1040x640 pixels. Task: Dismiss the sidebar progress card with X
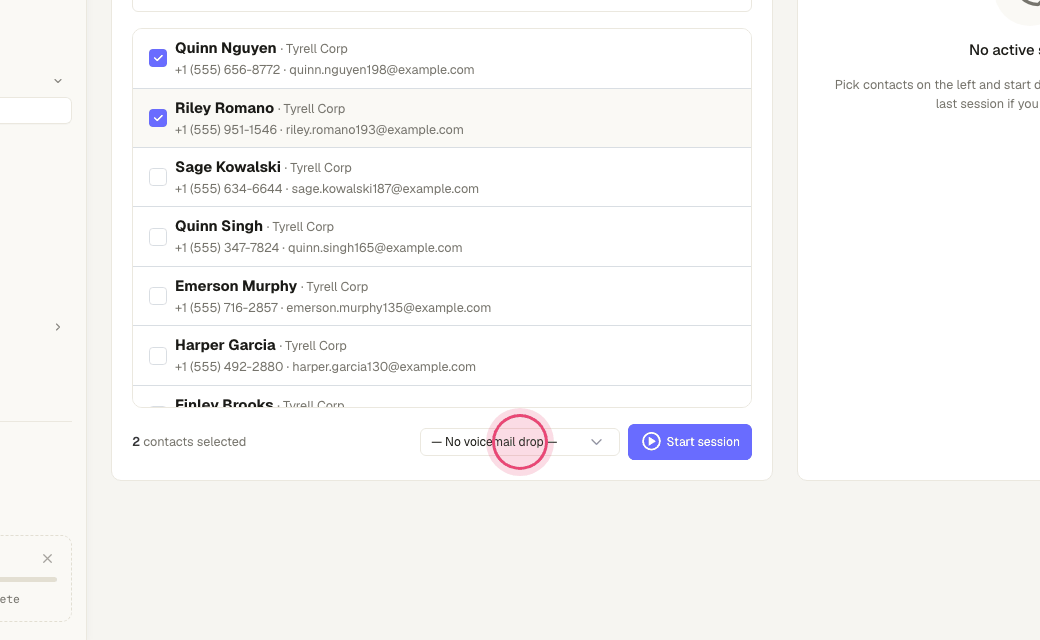point(47,558)
